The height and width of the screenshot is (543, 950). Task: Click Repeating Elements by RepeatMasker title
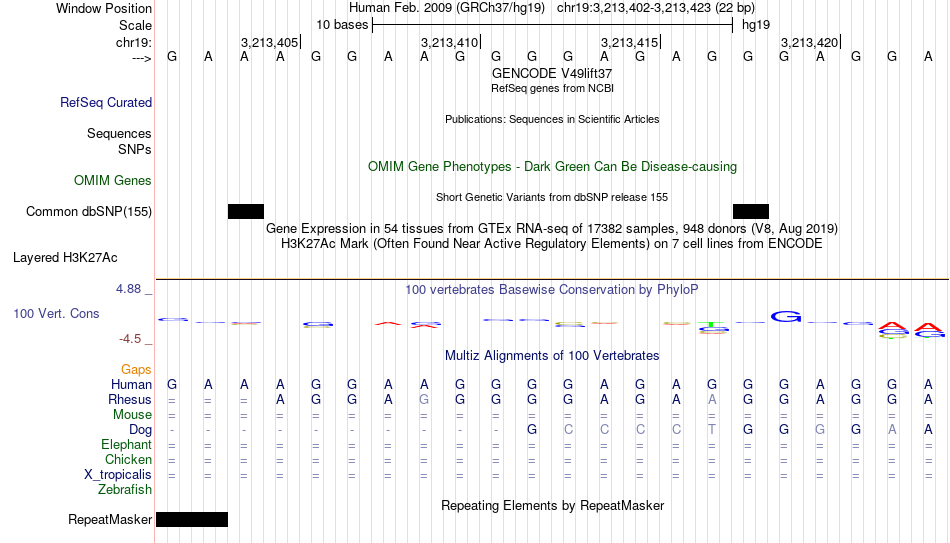(x=552, y=505)
